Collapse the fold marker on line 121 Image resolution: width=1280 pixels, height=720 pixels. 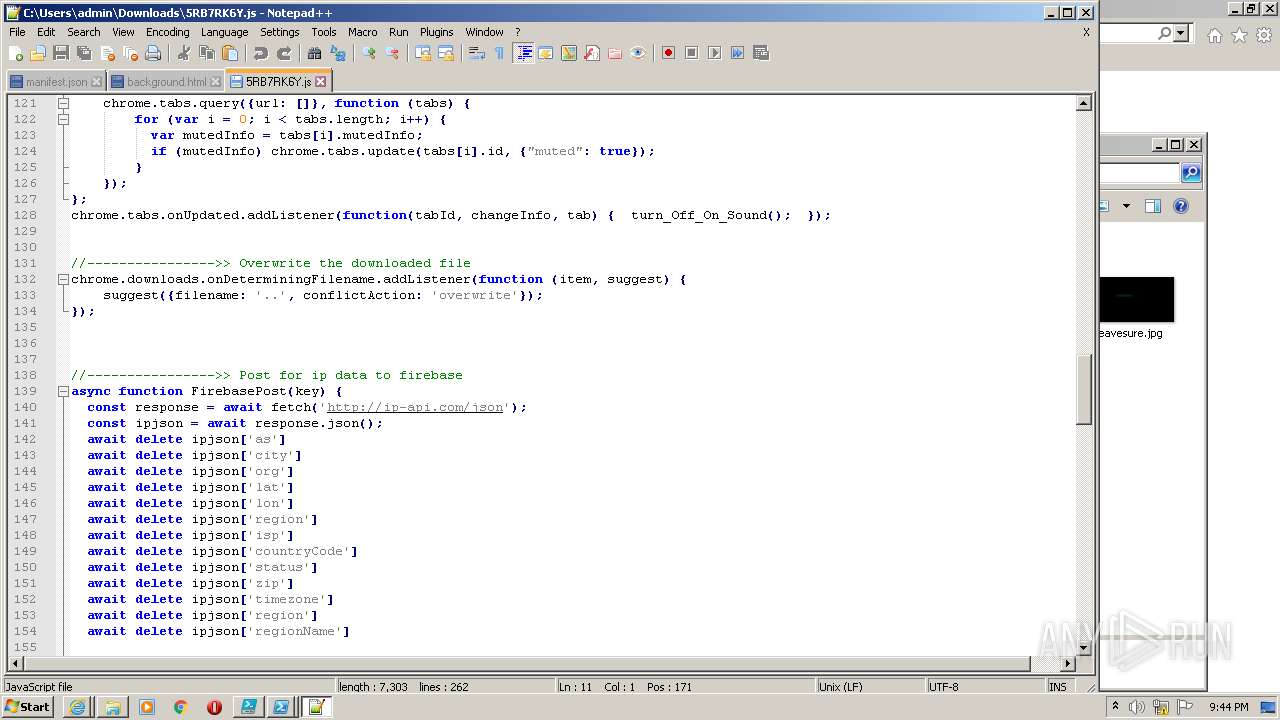click(63, 103)
